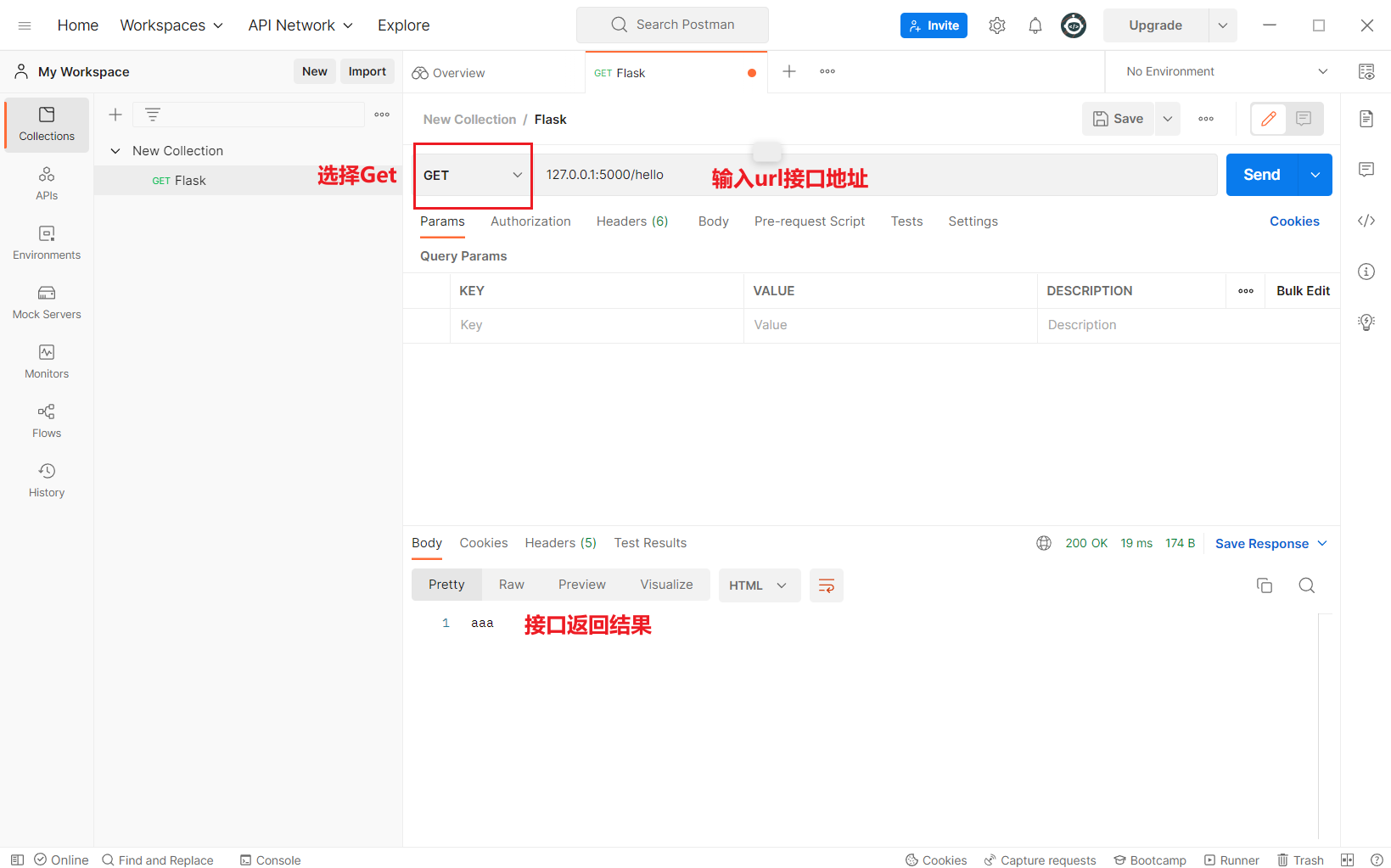The width and height of the screenshot is (1391, 868).
Task: Open the APIs sidebar panel
Action: (47, 184)
